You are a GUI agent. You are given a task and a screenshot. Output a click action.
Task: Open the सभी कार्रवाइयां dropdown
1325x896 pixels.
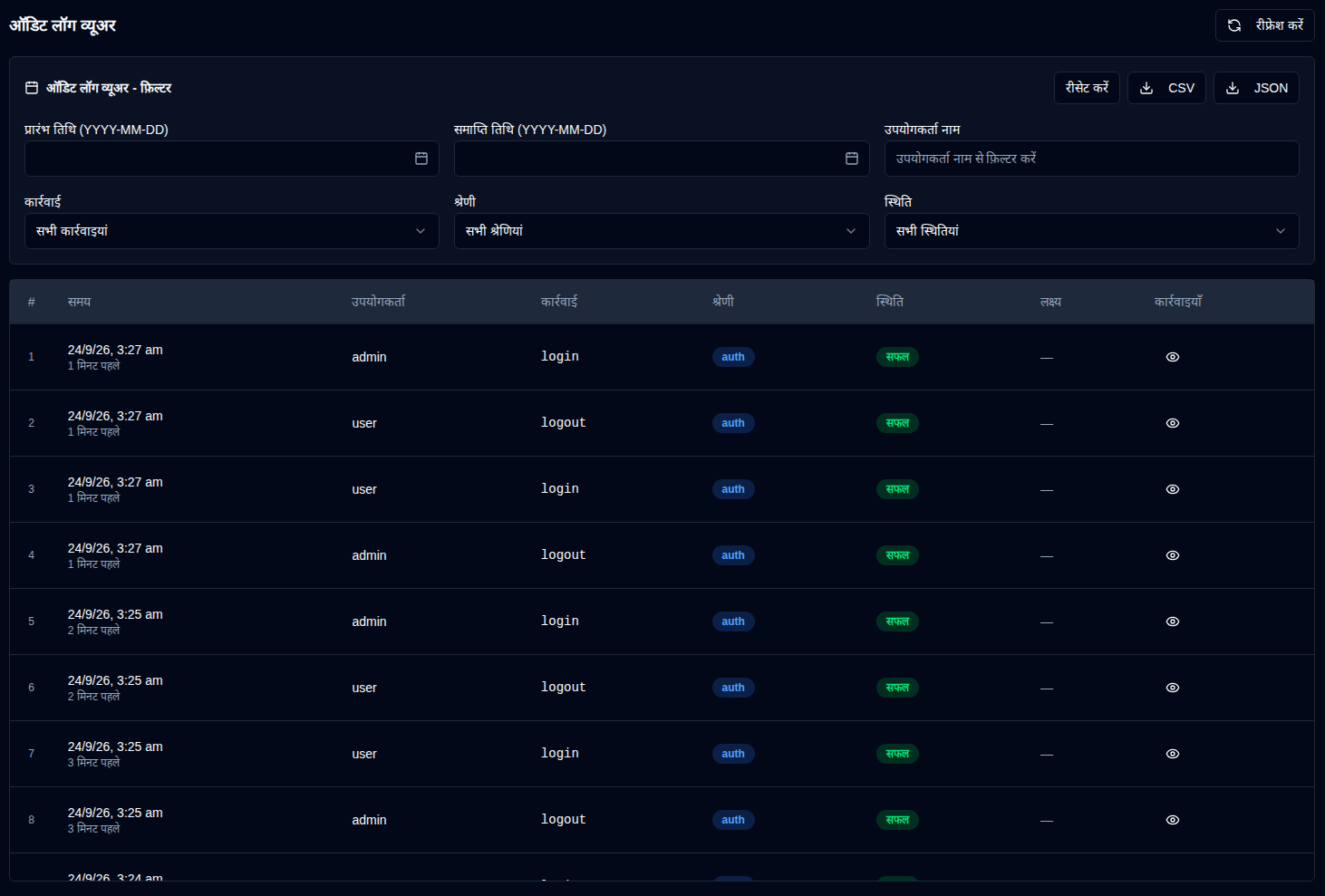(x=232, y=231)
